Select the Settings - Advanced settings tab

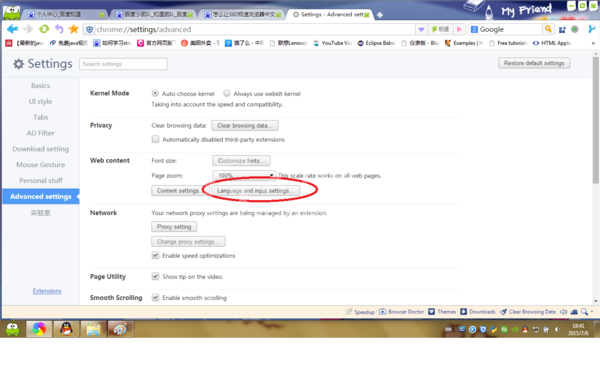331,15
